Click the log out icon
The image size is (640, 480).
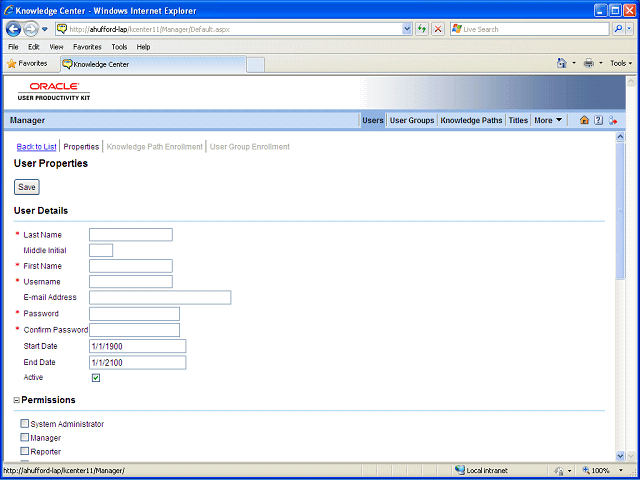click(612, 120)
